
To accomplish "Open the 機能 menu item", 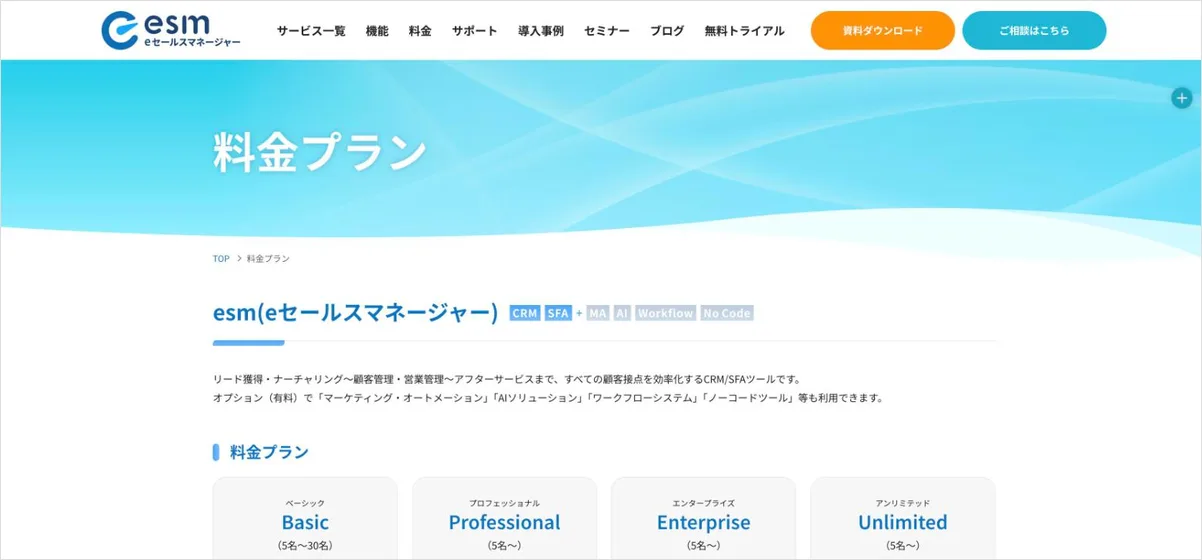I will coord(377,31).
